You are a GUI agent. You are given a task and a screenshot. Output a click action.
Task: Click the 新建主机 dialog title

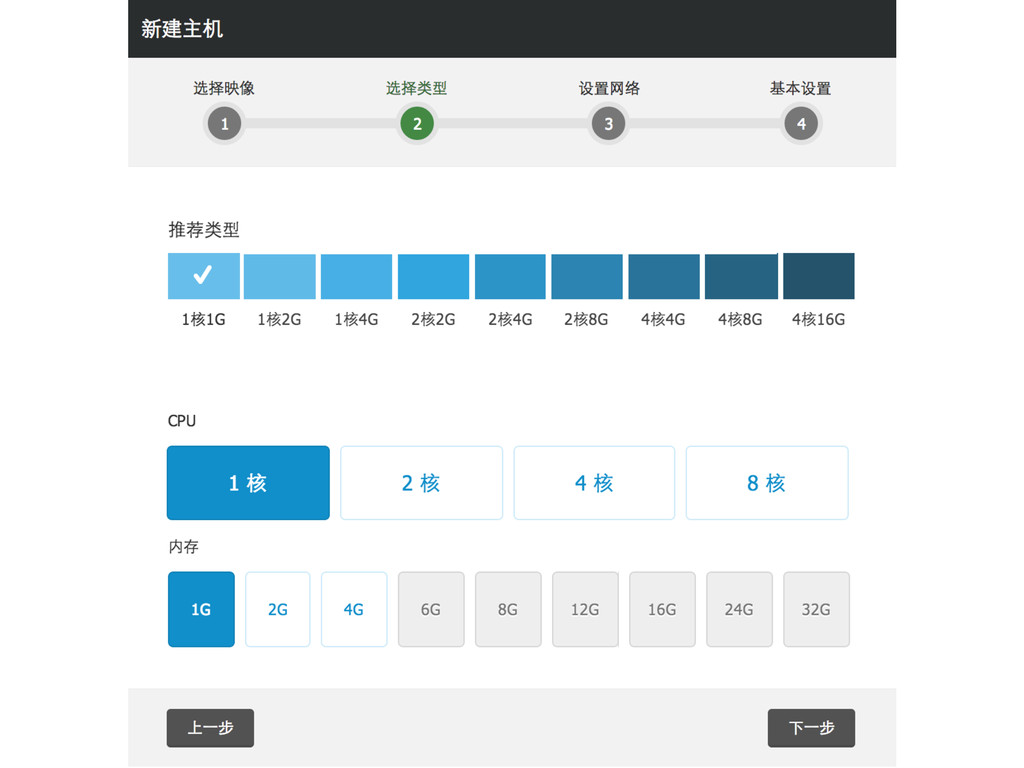(182, 29)
